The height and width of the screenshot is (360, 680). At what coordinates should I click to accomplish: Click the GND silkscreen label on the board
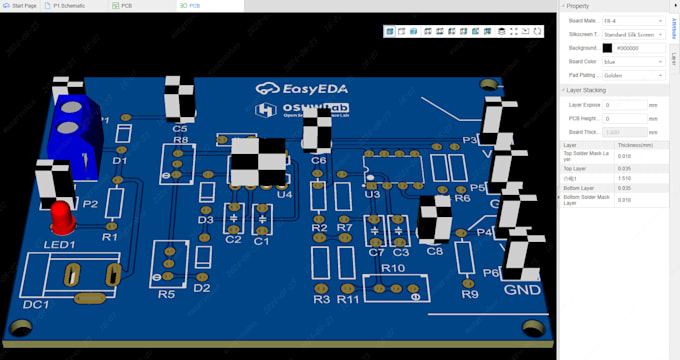(522, 290)
